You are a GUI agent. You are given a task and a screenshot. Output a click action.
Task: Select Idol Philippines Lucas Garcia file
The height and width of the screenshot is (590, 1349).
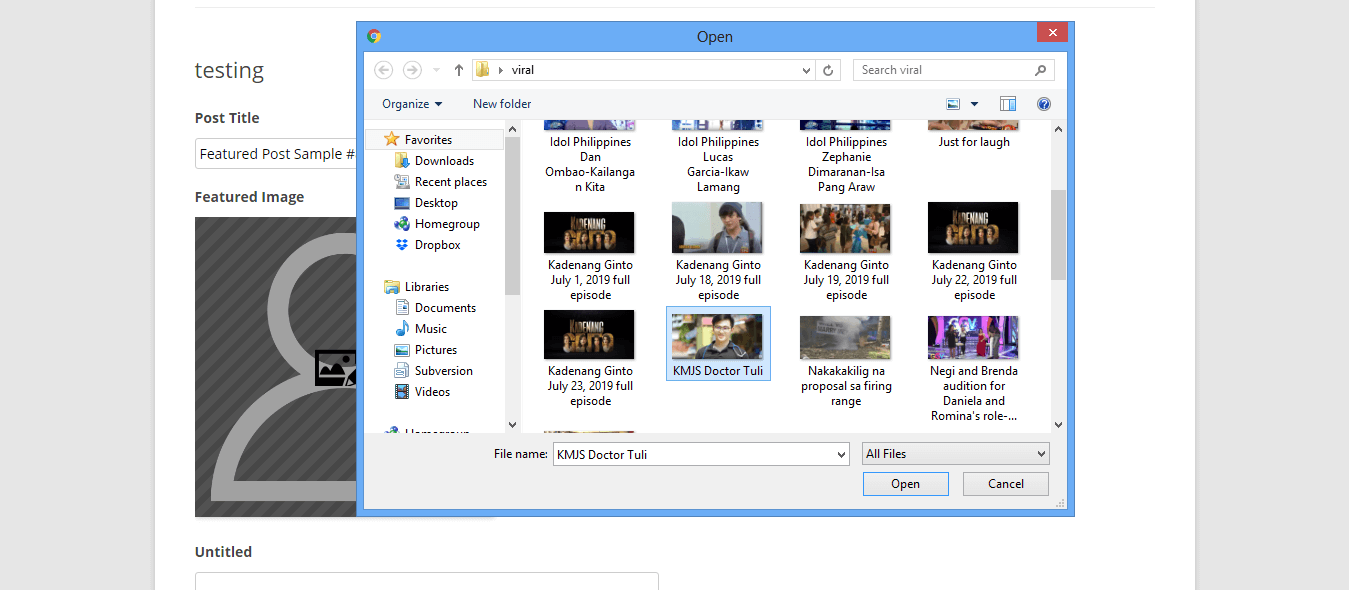(x=718, y=158)
